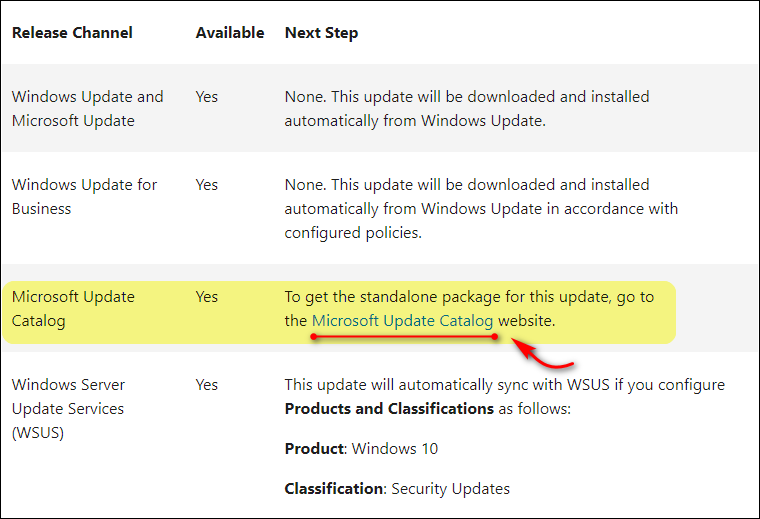This screenshot has height=519, width=760.
Task: Select the Classification: Security Updates line
Action: pyautogui.click(x=397, y=489)
